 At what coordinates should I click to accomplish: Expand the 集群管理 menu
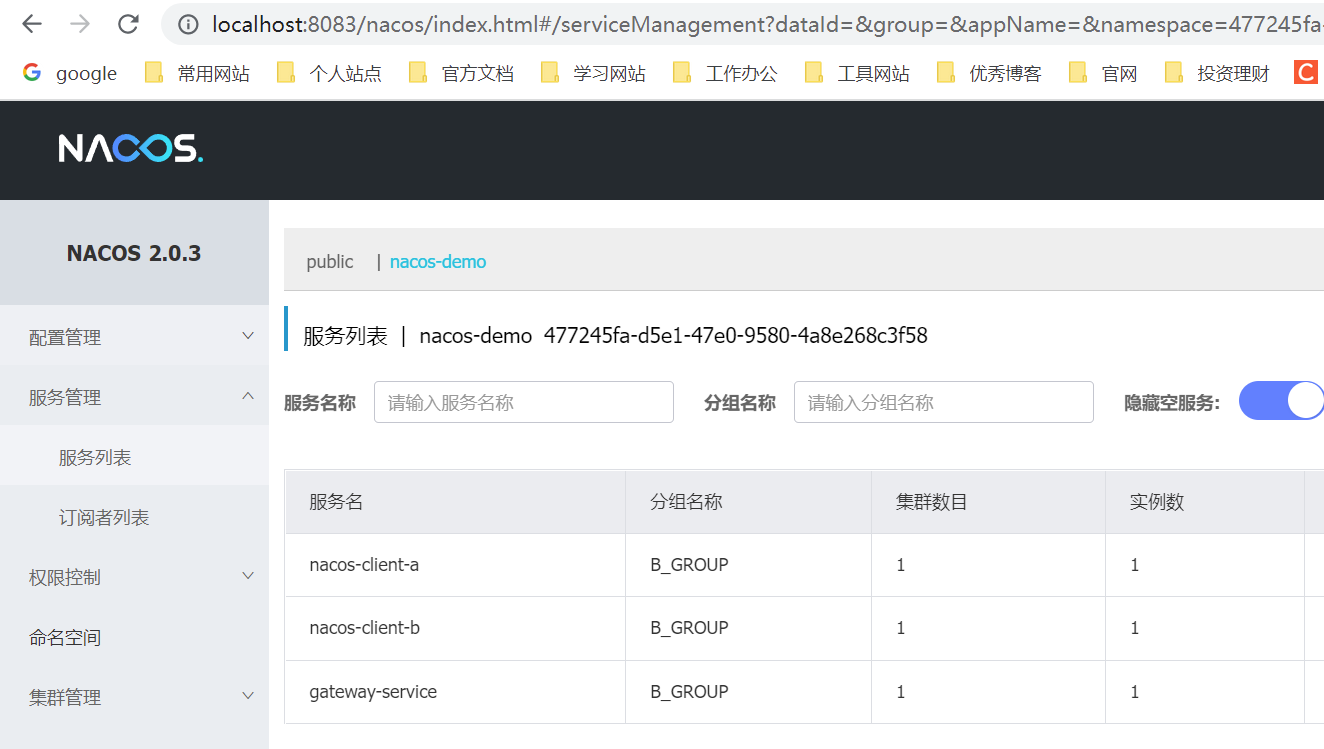(x=134, y=697)
